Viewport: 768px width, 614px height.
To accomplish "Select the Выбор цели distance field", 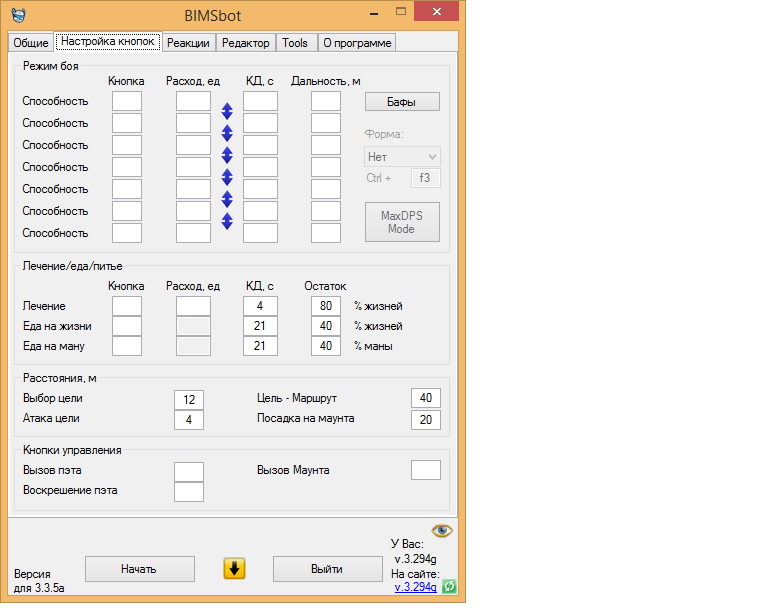I will (x=188, y=398).
